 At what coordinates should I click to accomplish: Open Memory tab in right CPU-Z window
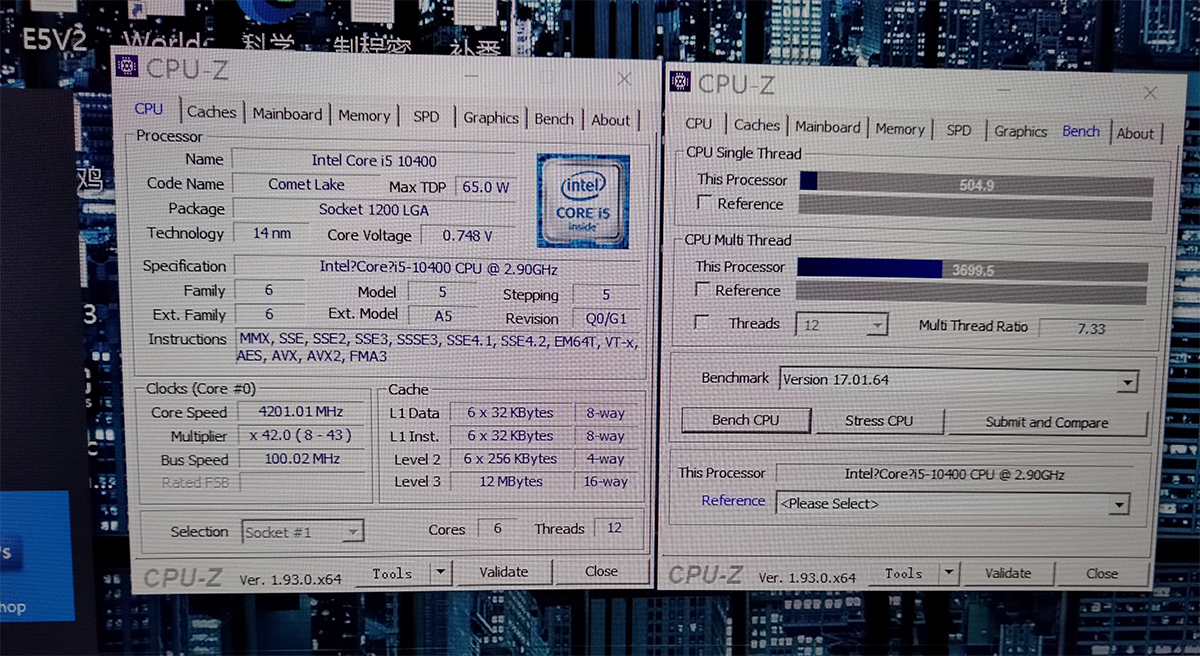click(899, 129)
